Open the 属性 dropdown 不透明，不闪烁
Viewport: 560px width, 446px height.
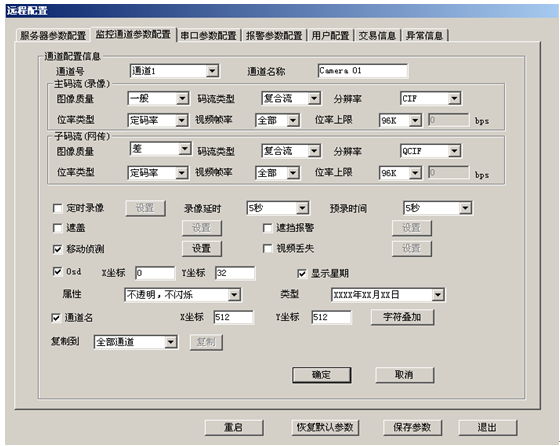[x=182, y=295]
